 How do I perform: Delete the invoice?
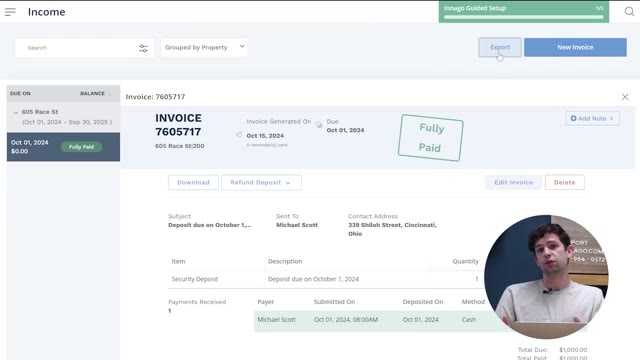pyautogui.click(x=564, y=182)
